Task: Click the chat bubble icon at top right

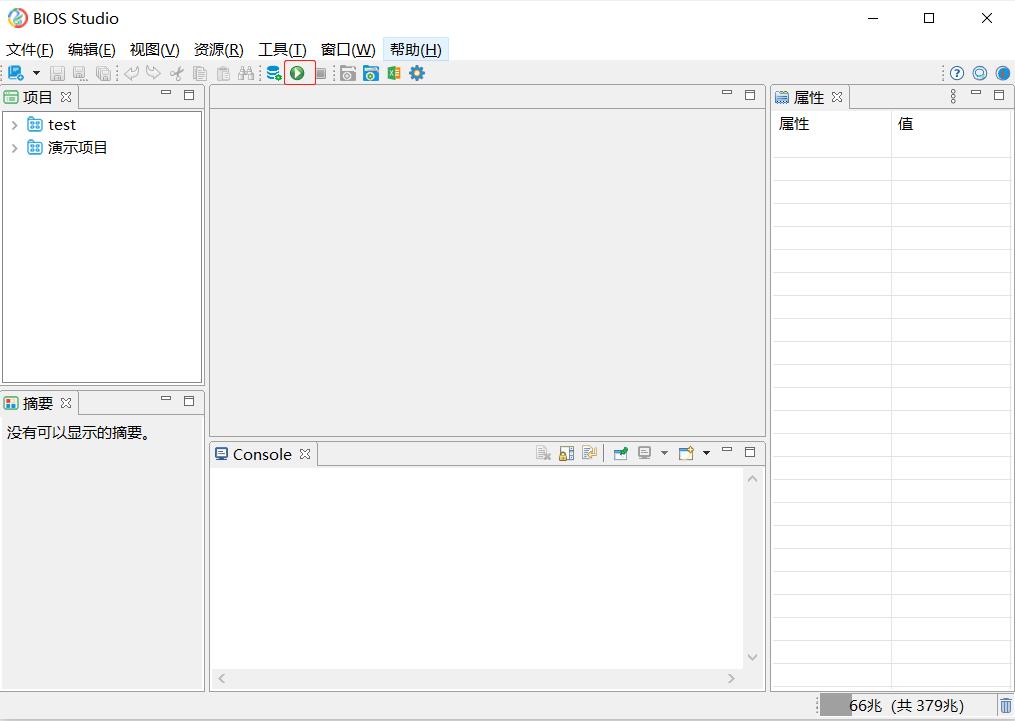Action: tap(980, 73)
